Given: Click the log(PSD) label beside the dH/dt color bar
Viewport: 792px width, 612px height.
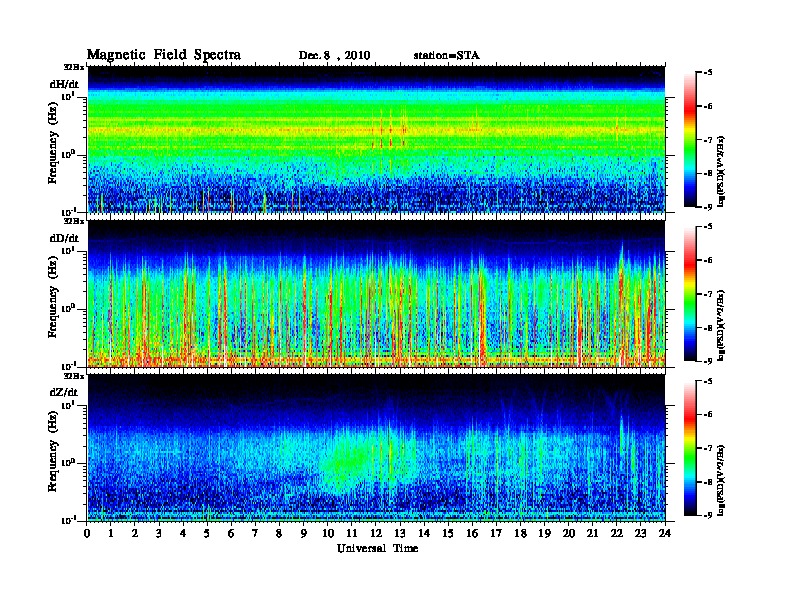Looking at the screenshot, I should [x=722, y=171].
